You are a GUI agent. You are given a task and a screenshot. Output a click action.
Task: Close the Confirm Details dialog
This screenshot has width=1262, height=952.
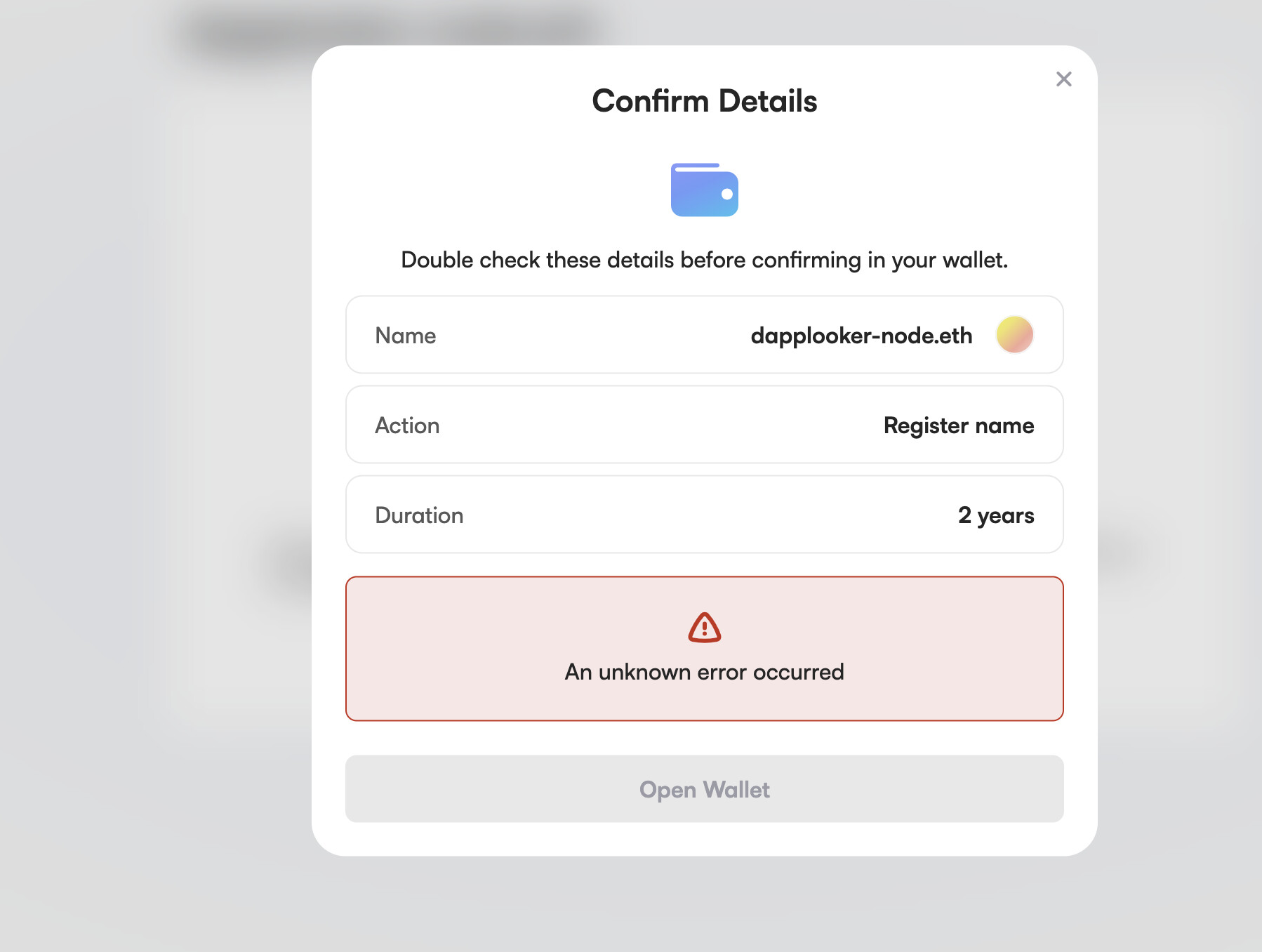pyautogui.click(x=1063, y=79)
